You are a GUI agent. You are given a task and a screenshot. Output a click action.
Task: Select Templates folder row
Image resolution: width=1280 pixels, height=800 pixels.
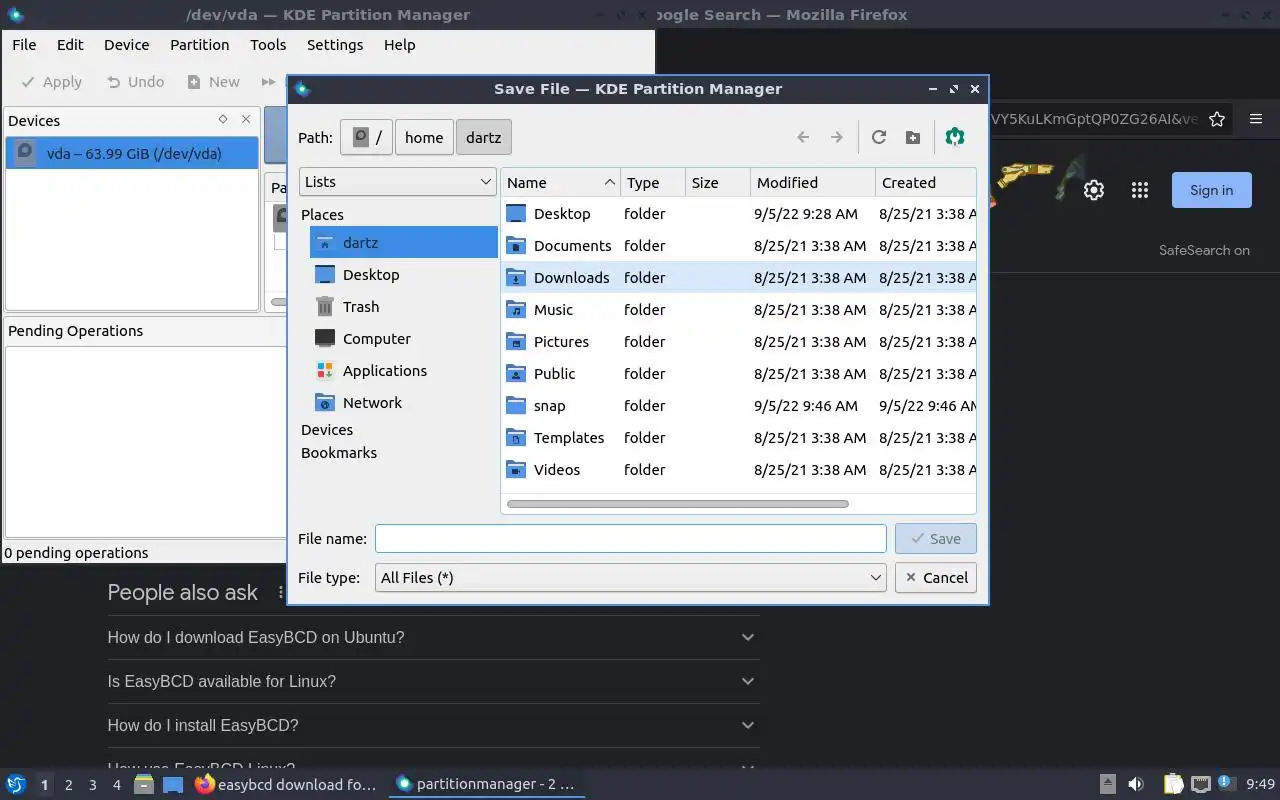click(x=738, y=437)
